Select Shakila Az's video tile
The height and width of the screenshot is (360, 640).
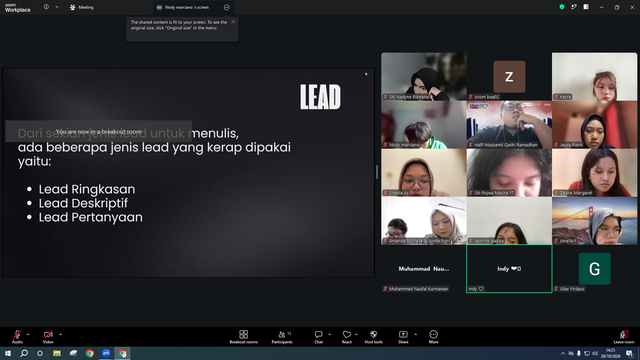424,173
